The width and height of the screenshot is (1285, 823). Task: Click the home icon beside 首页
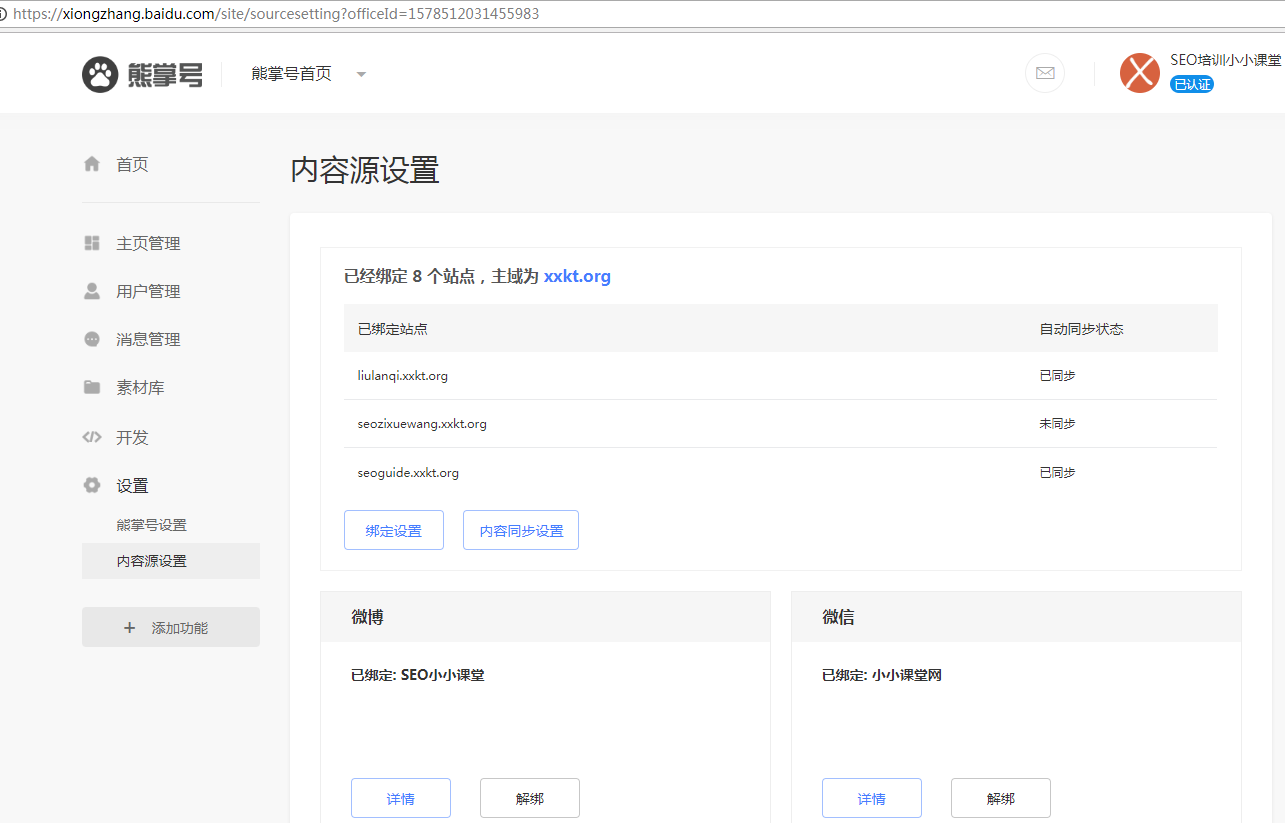[92, 164]
